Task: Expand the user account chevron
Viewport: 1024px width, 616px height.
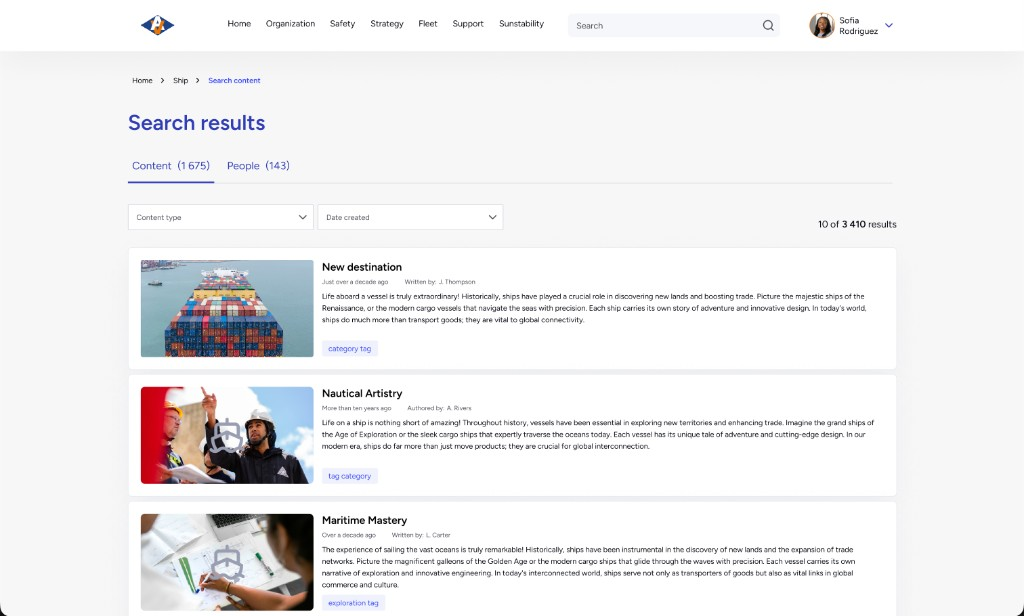Action: [x=889, y=25]
